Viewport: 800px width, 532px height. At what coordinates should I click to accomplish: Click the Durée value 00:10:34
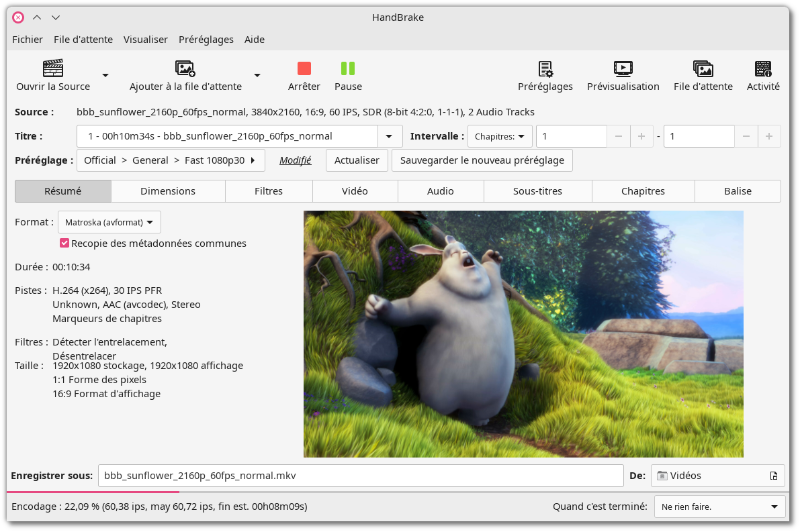[71, 267]
